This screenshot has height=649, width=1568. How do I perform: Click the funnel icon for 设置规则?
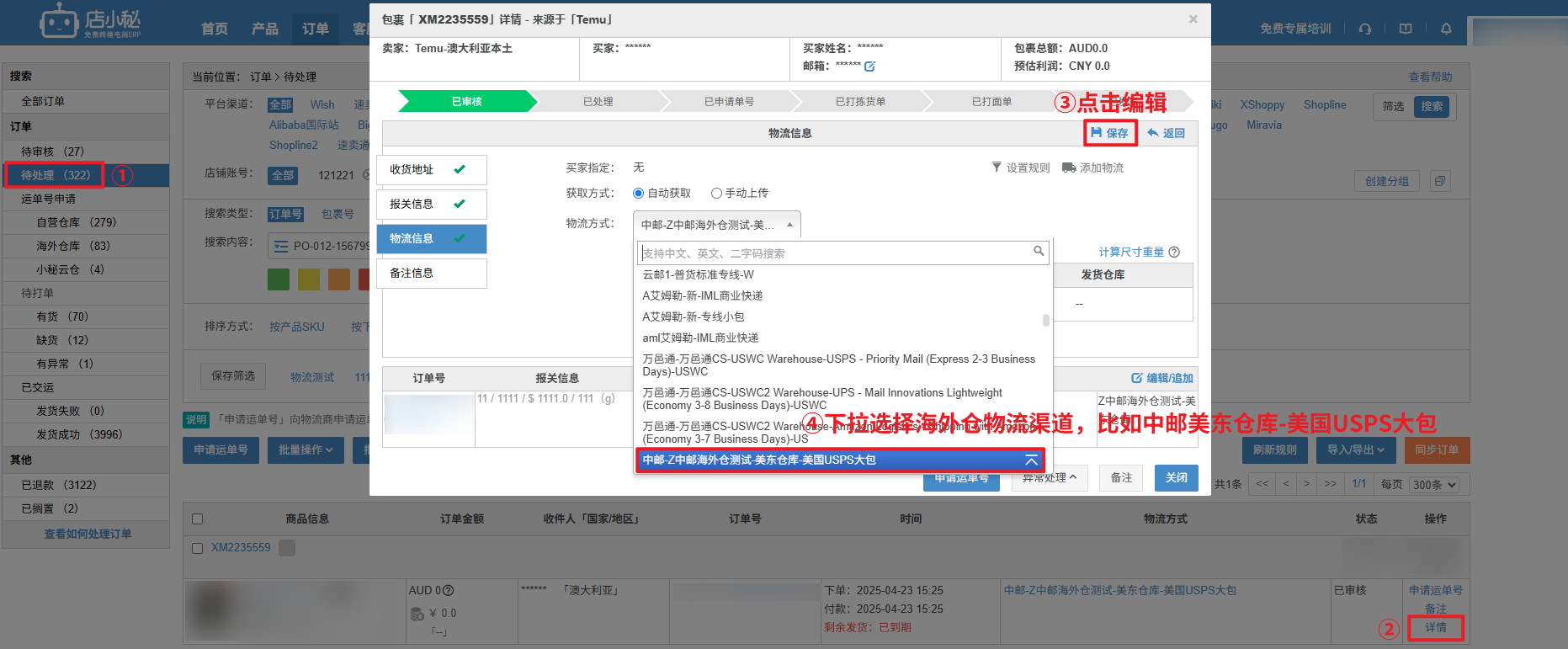(x=997, y=168)
